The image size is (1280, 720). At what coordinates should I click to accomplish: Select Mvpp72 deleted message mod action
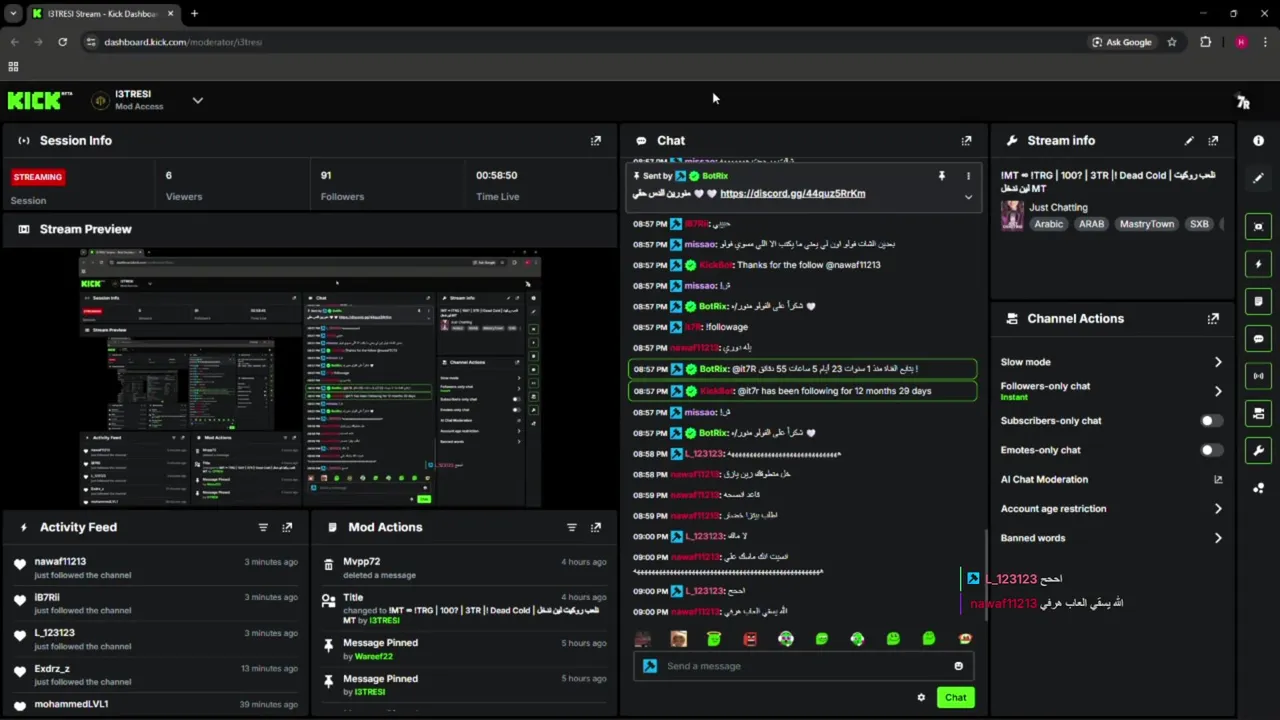[x=464, y=568]
